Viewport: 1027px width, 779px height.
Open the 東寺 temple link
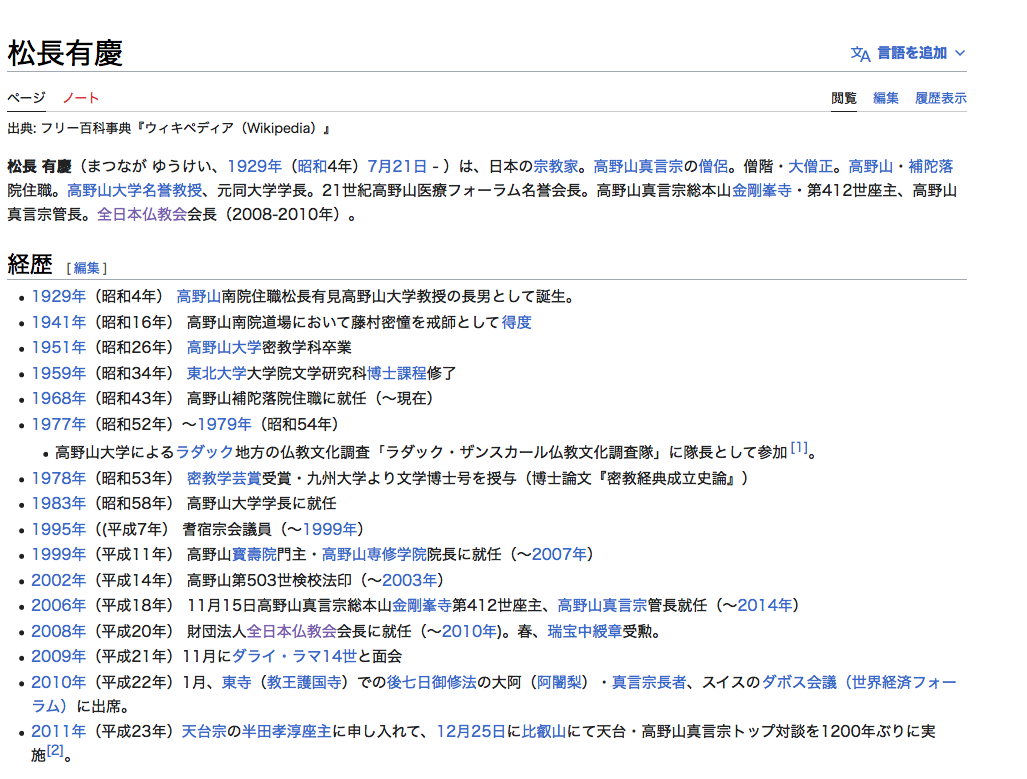click(x=236, y=683)
